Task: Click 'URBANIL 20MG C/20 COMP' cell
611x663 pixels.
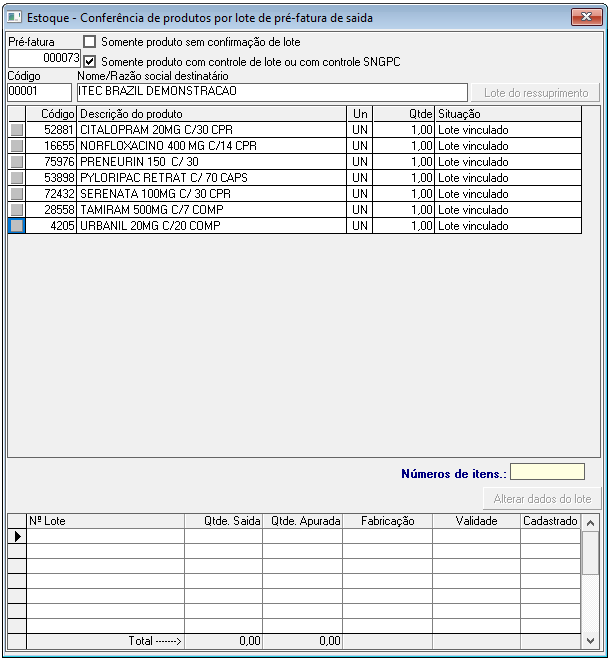Action: tap(211, 226)
